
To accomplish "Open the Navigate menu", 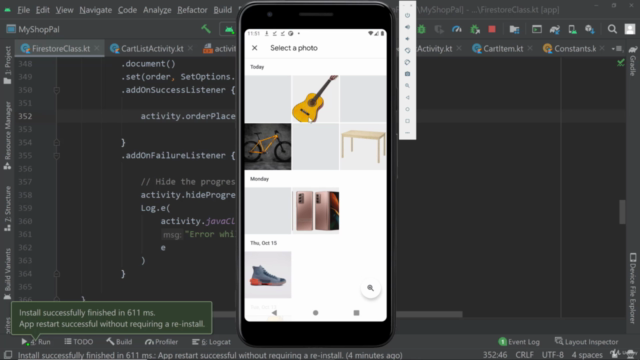I will (96, 10).
